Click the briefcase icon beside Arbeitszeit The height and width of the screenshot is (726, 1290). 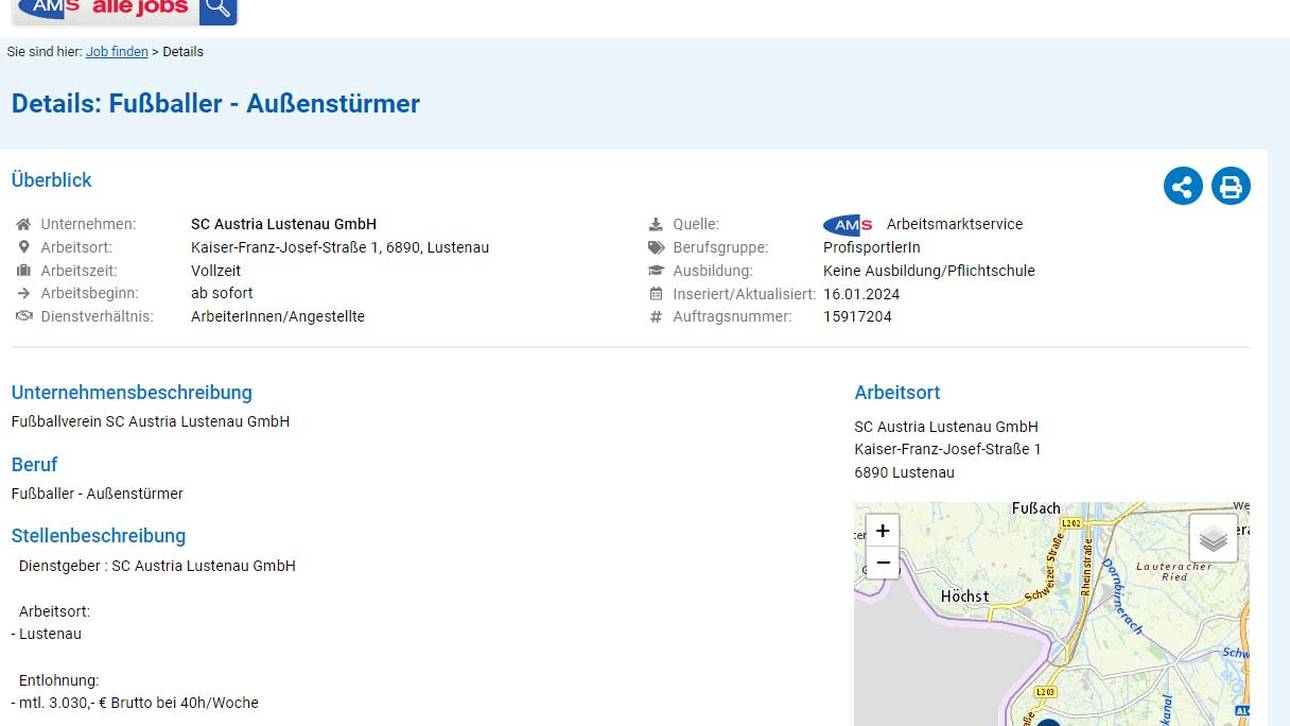(x=24, y=270)
